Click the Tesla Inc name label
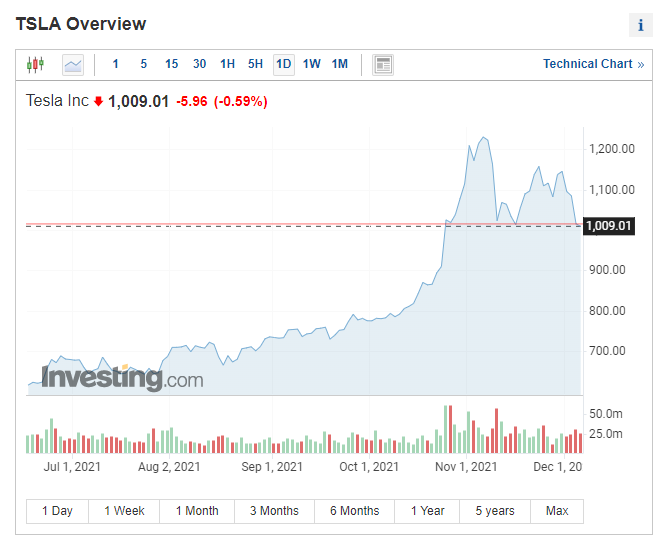 pos(57,101)
